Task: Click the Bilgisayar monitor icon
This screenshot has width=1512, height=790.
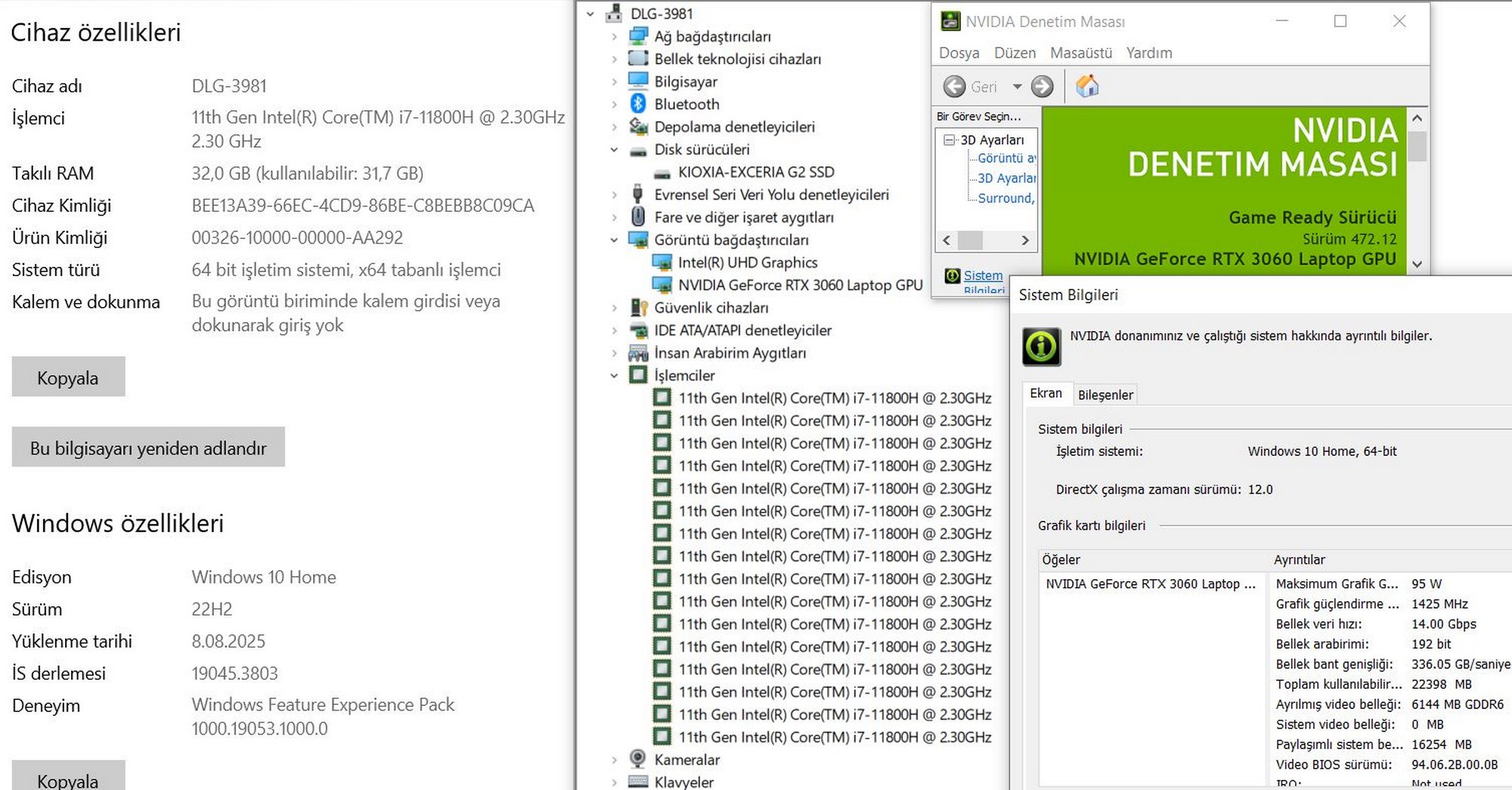Action: pos(638,81)
